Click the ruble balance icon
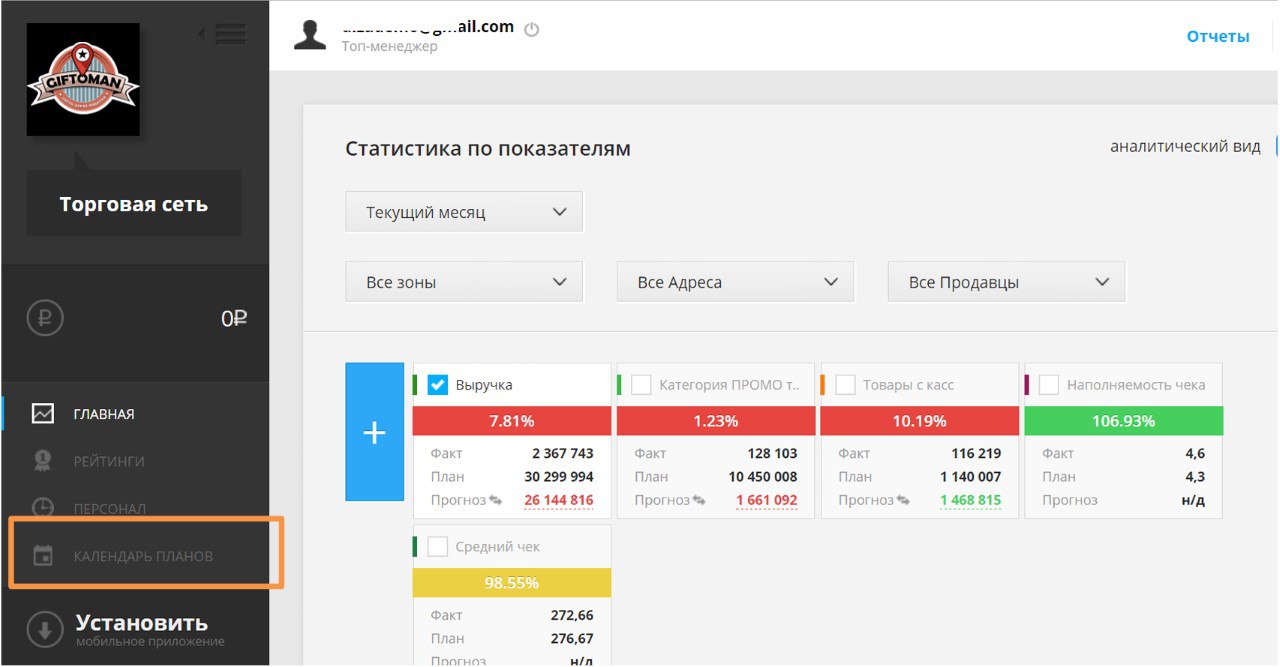This screenshot has height=667, width=1280. (45, 319)
